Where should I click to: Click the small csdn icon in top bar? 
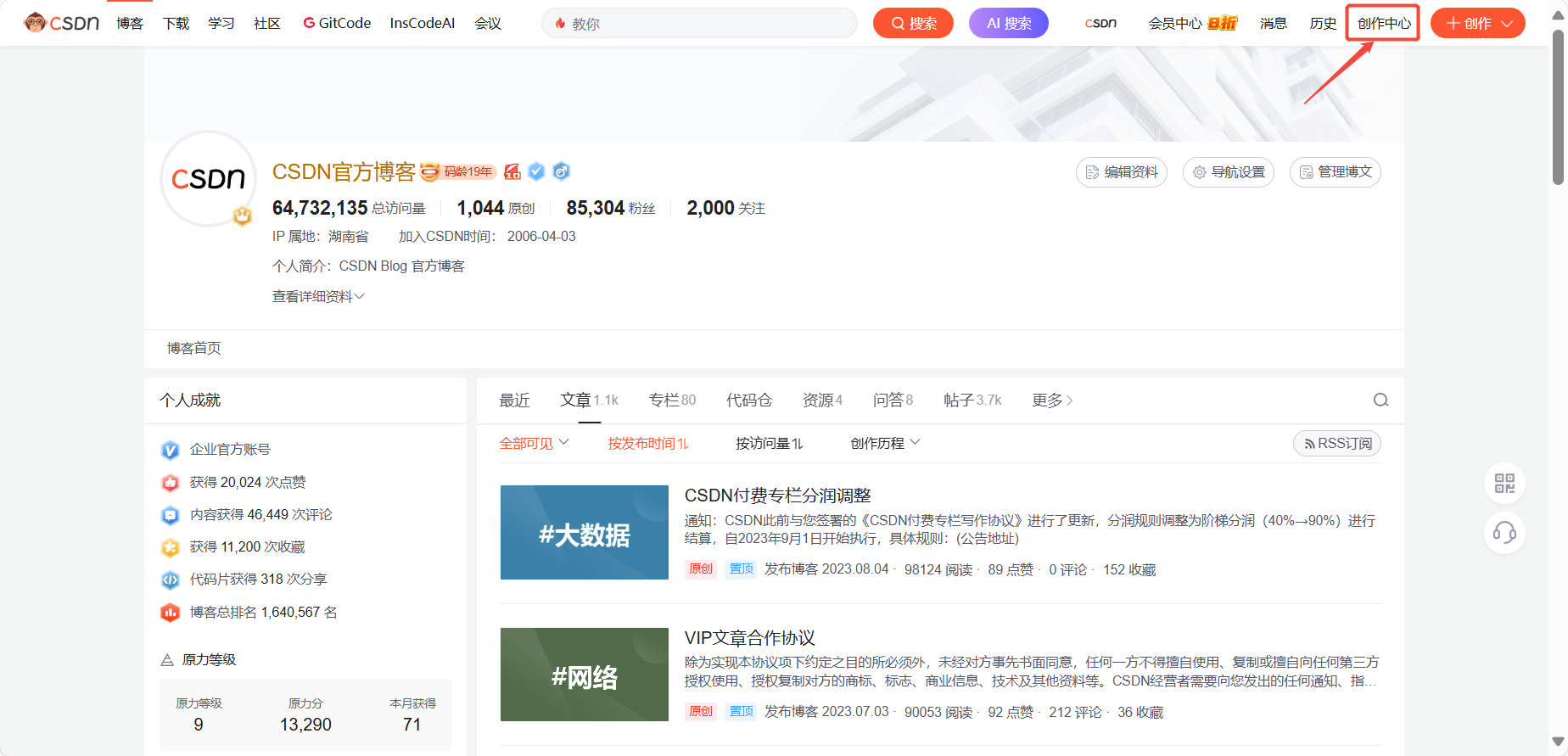tap(1100, 23)
